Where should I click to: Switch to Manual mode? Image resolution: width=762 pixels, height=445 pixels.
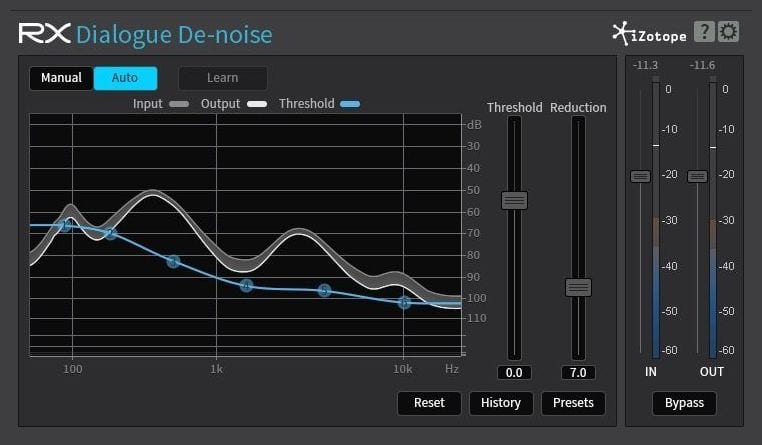[x=61, y=78]
